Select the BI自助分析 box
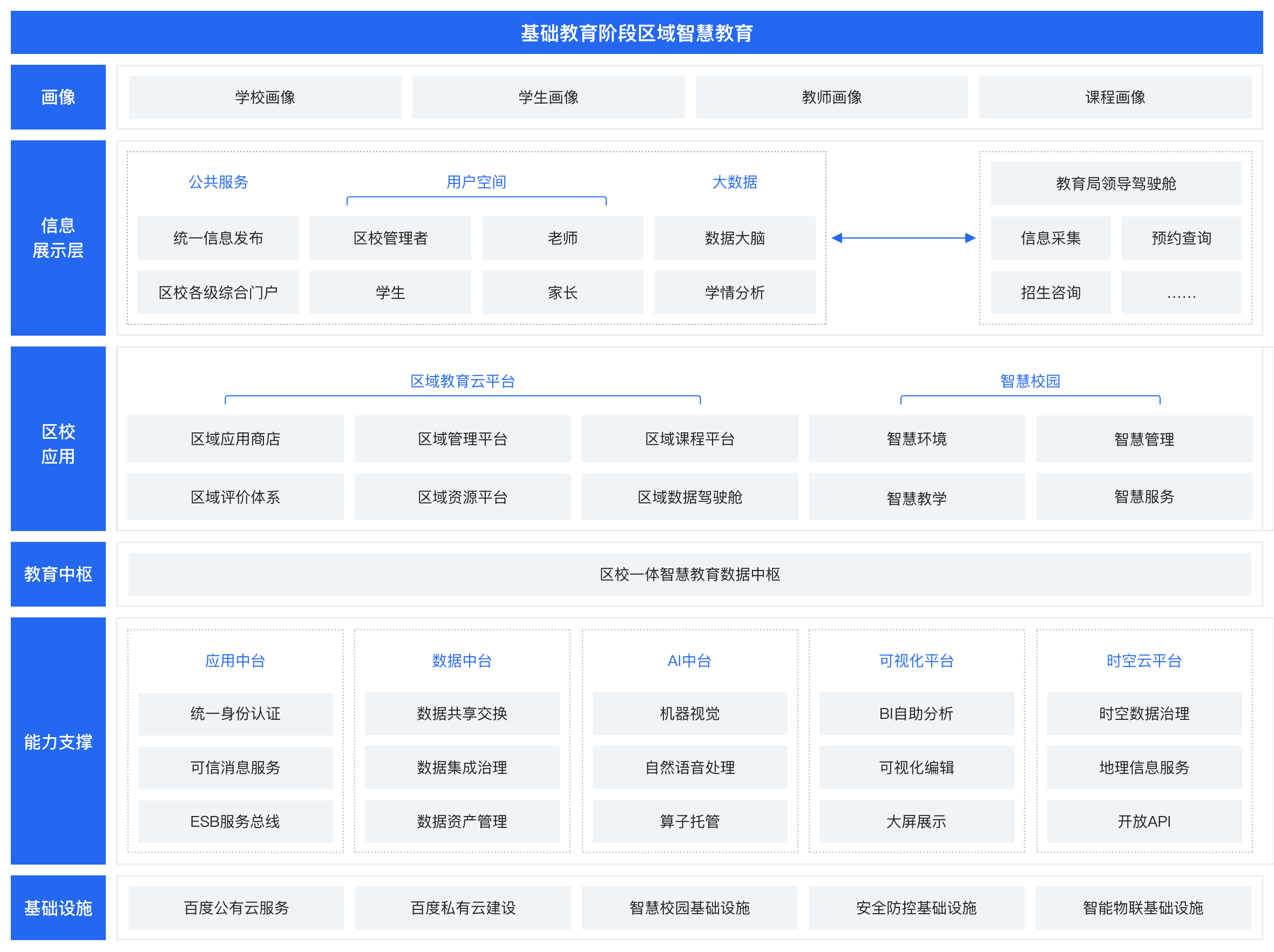The width and height of the screenshot is (1274, 952). (916, 713)
